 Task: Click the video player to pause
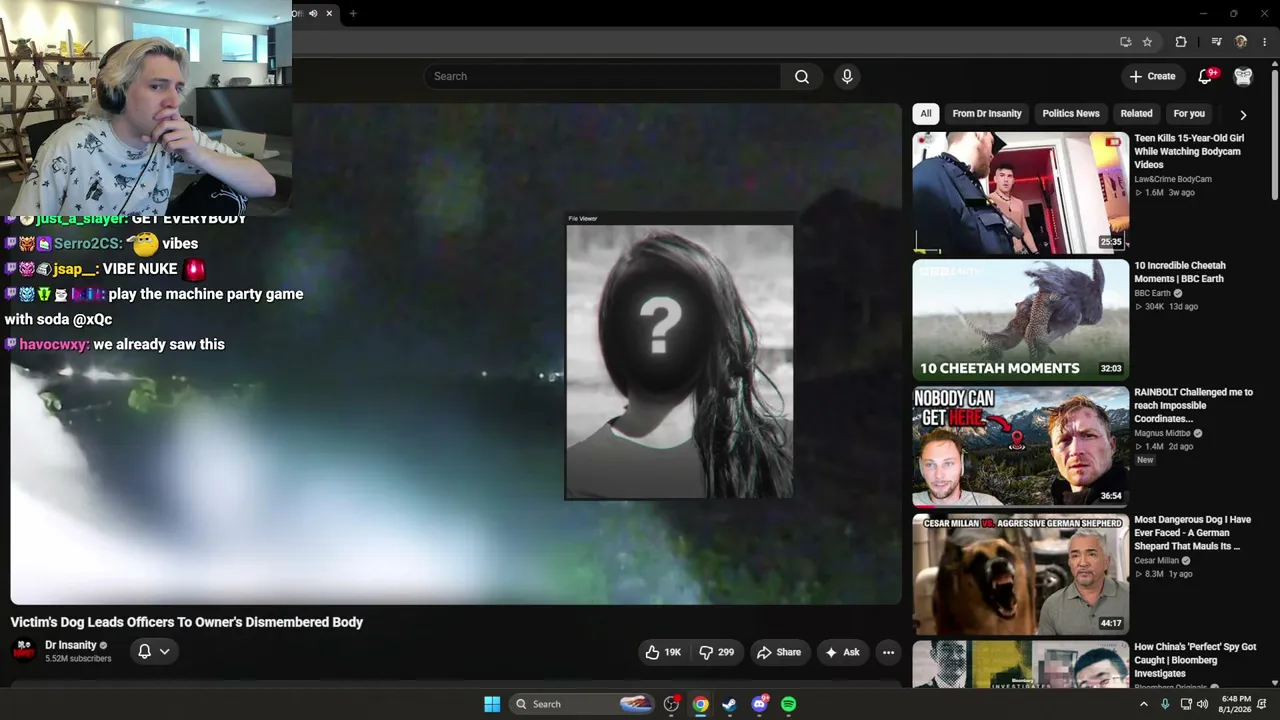point(456,354)
